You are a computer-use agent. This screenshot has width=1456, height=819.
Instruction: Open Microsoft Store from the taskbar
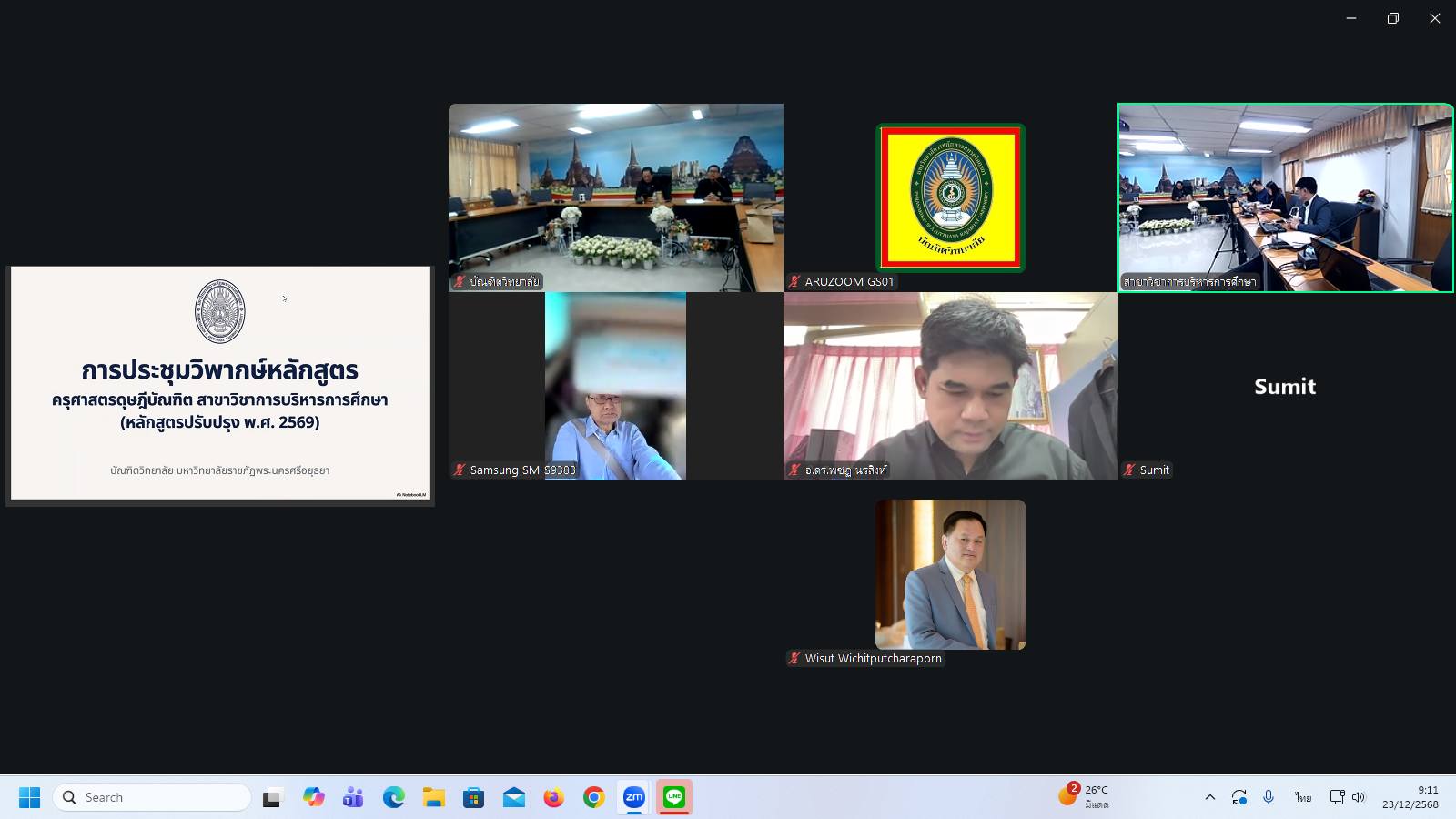(x=473, y=797)
